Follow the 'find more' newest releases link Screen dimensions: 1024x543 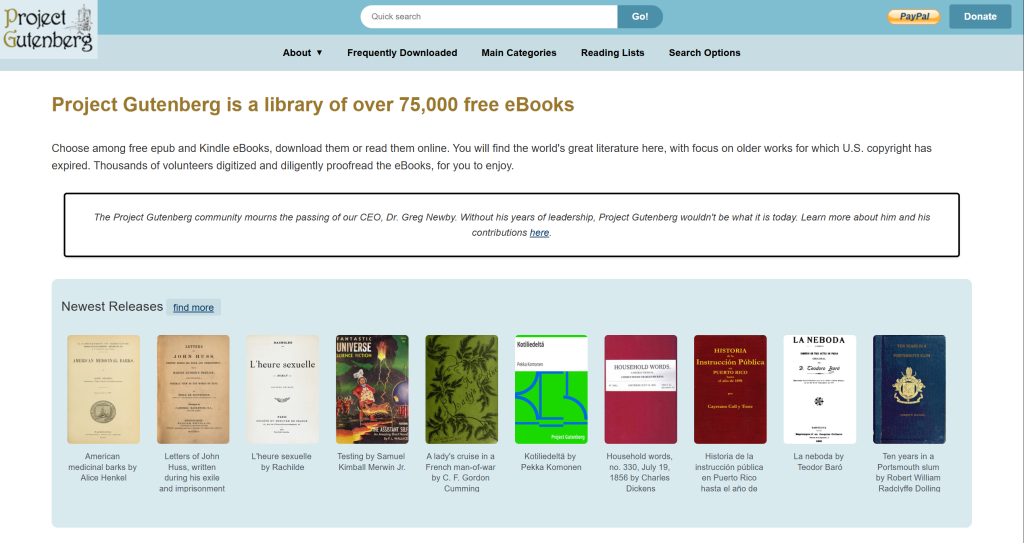pyautogui.click(x=193, y=308)
